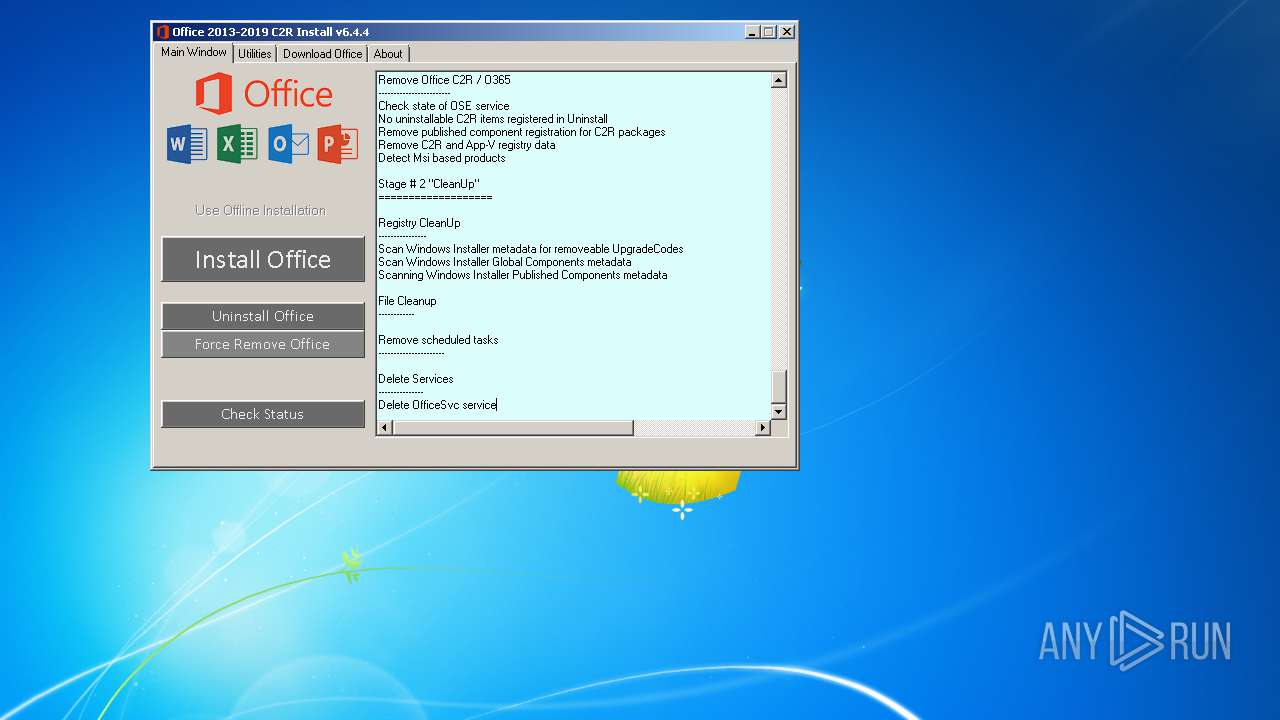Click the vertical scrollbar thumb in log
This screenshot has height=720, width=1280.
779,386
